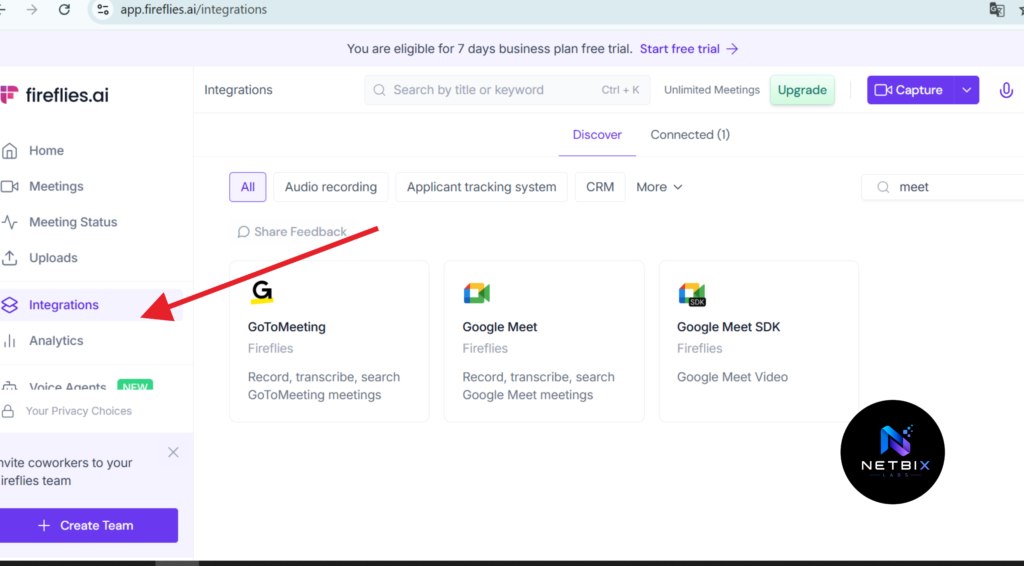Click the browser forward arrow
The height and width of the screenshot is (566, 1024).
pos(31,10)
